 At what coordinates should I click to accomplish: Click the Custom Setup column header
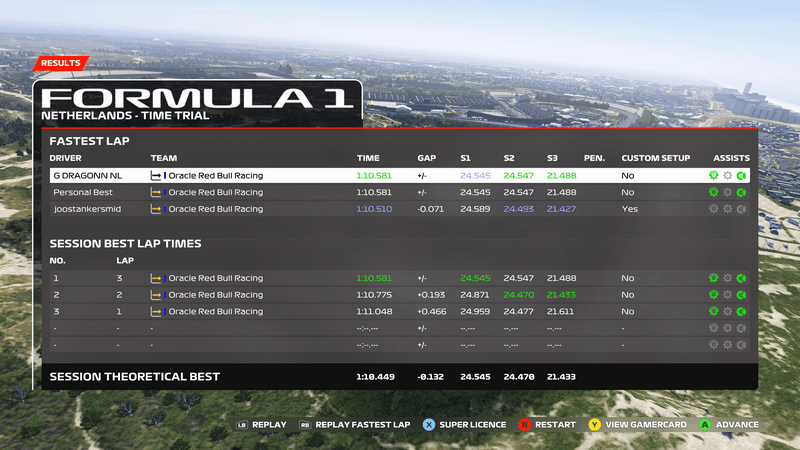(656, 158)
